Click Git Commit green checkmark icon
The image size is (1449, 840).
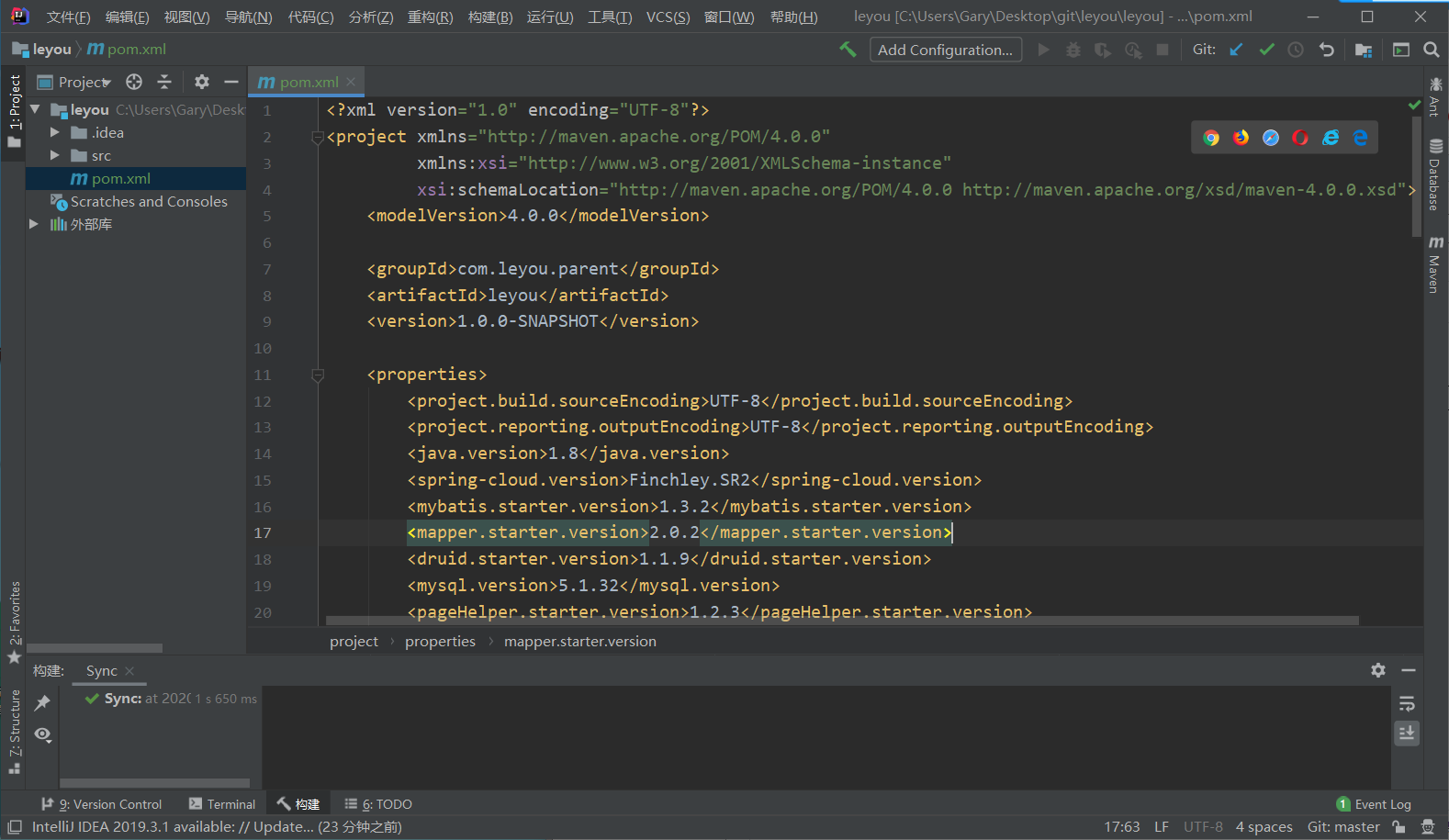tap(1266, 50)
